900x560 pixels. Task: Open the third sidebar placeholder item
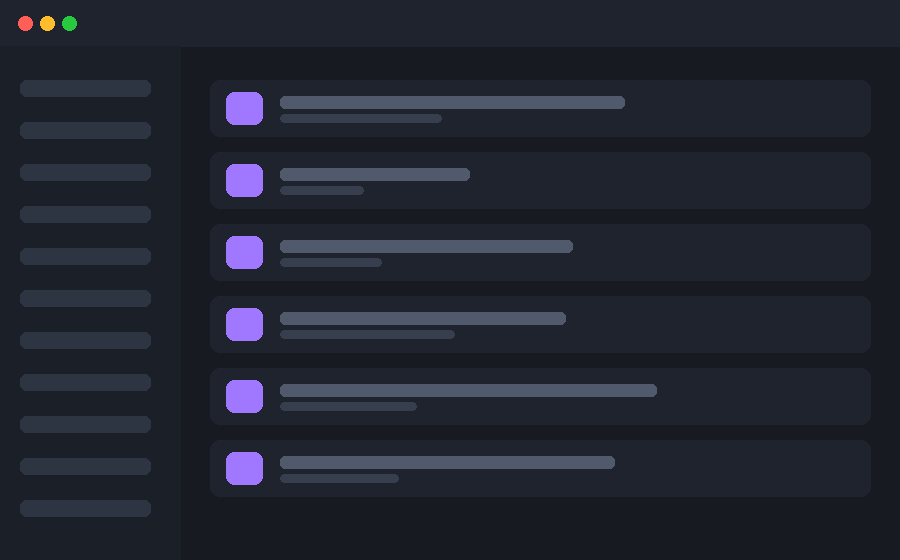[x=86, y=172]
